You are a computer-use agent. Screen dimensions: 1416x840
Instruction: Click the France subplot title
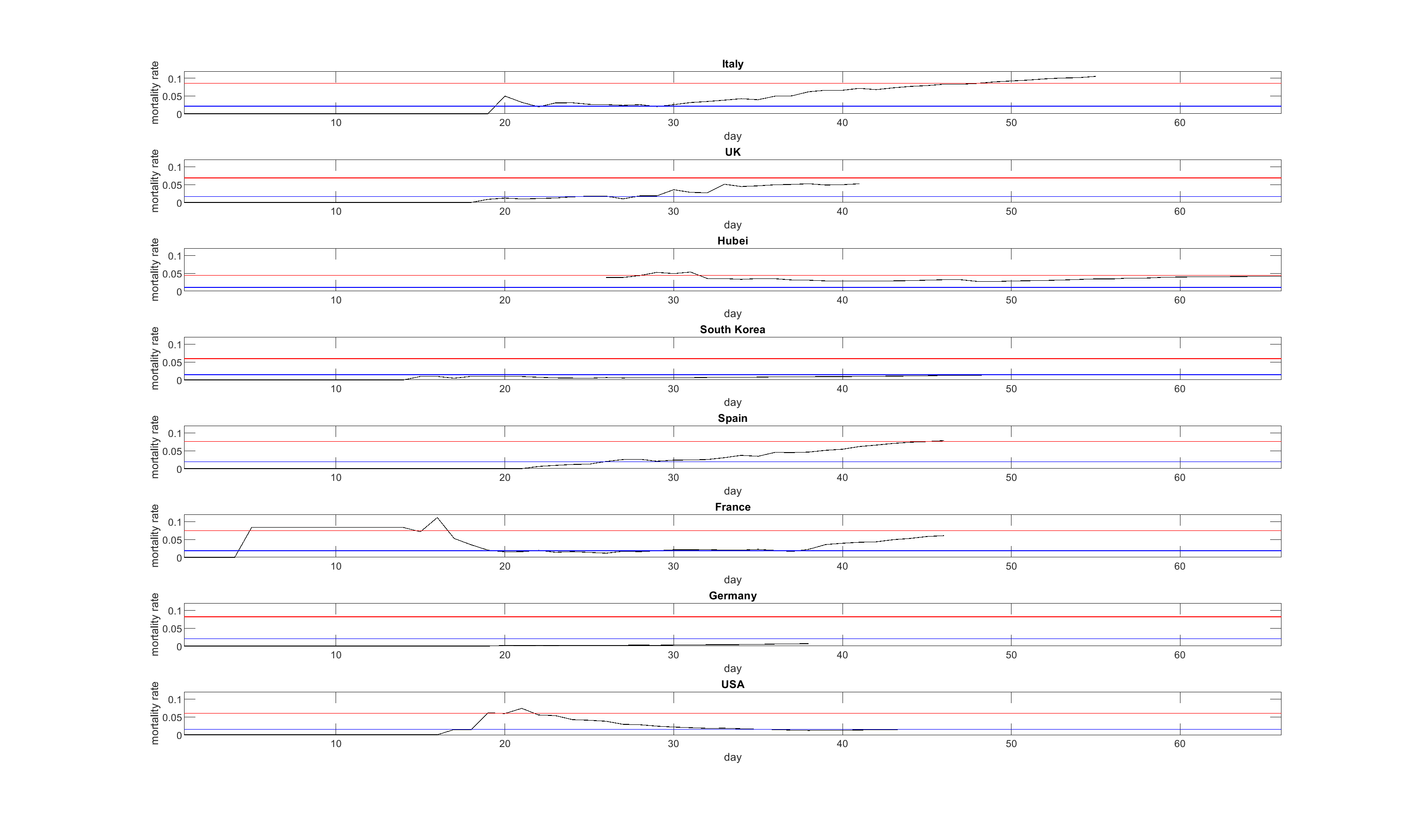[732, 507]
